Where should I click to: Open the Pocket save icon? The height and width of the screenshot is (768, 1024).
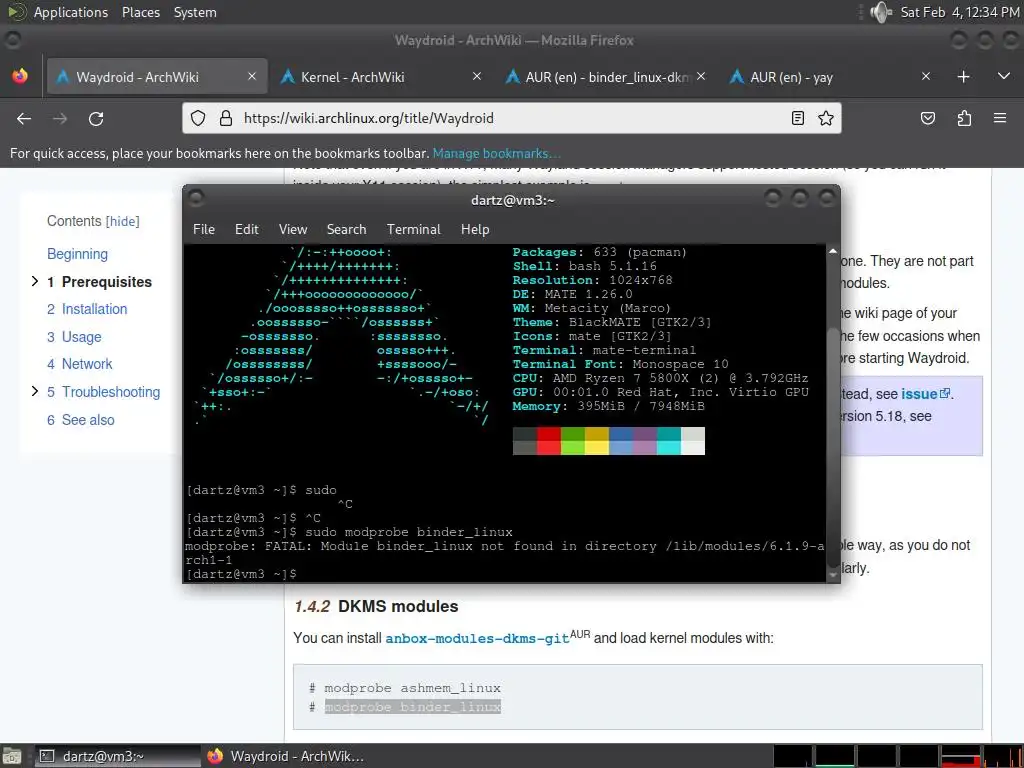927,118
